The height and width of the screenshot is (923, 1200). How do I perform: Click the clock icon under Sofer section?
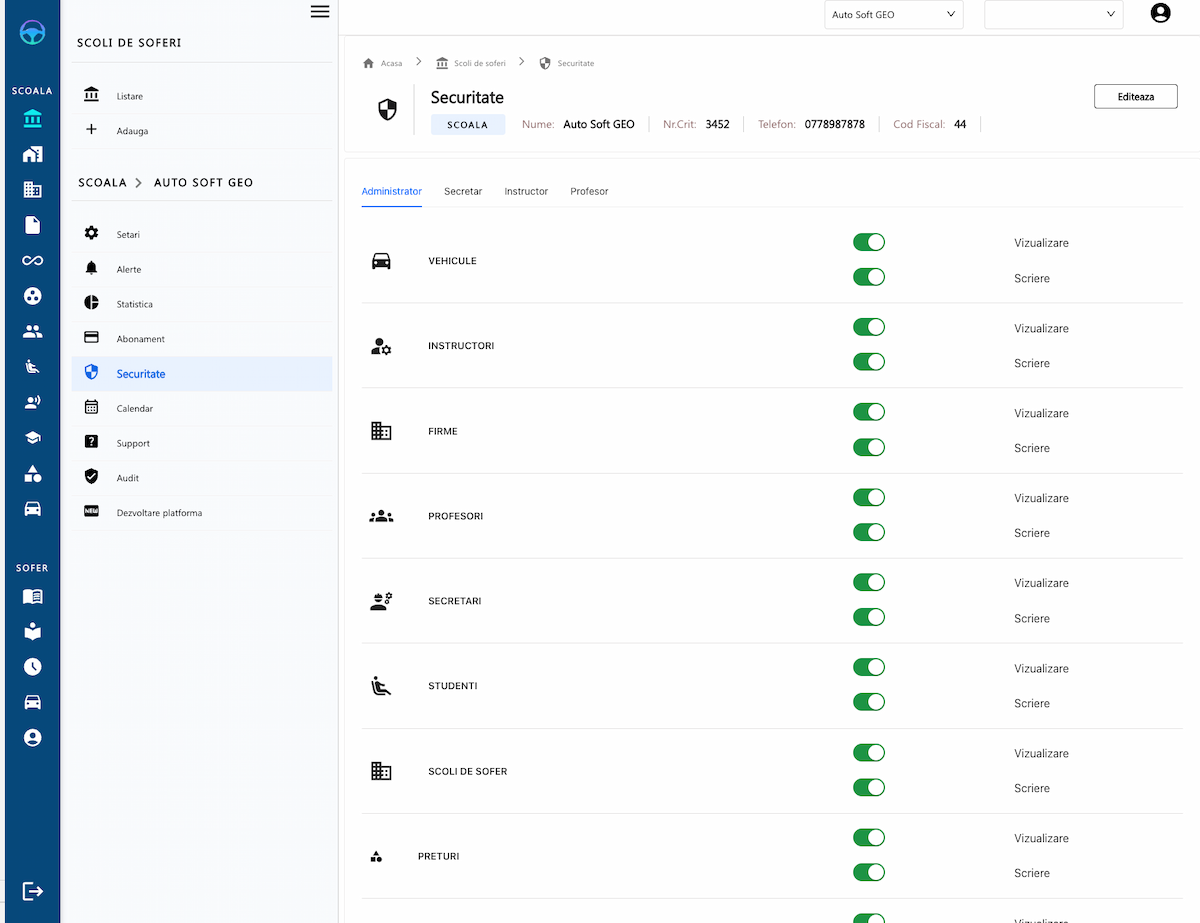click(32, 667)
